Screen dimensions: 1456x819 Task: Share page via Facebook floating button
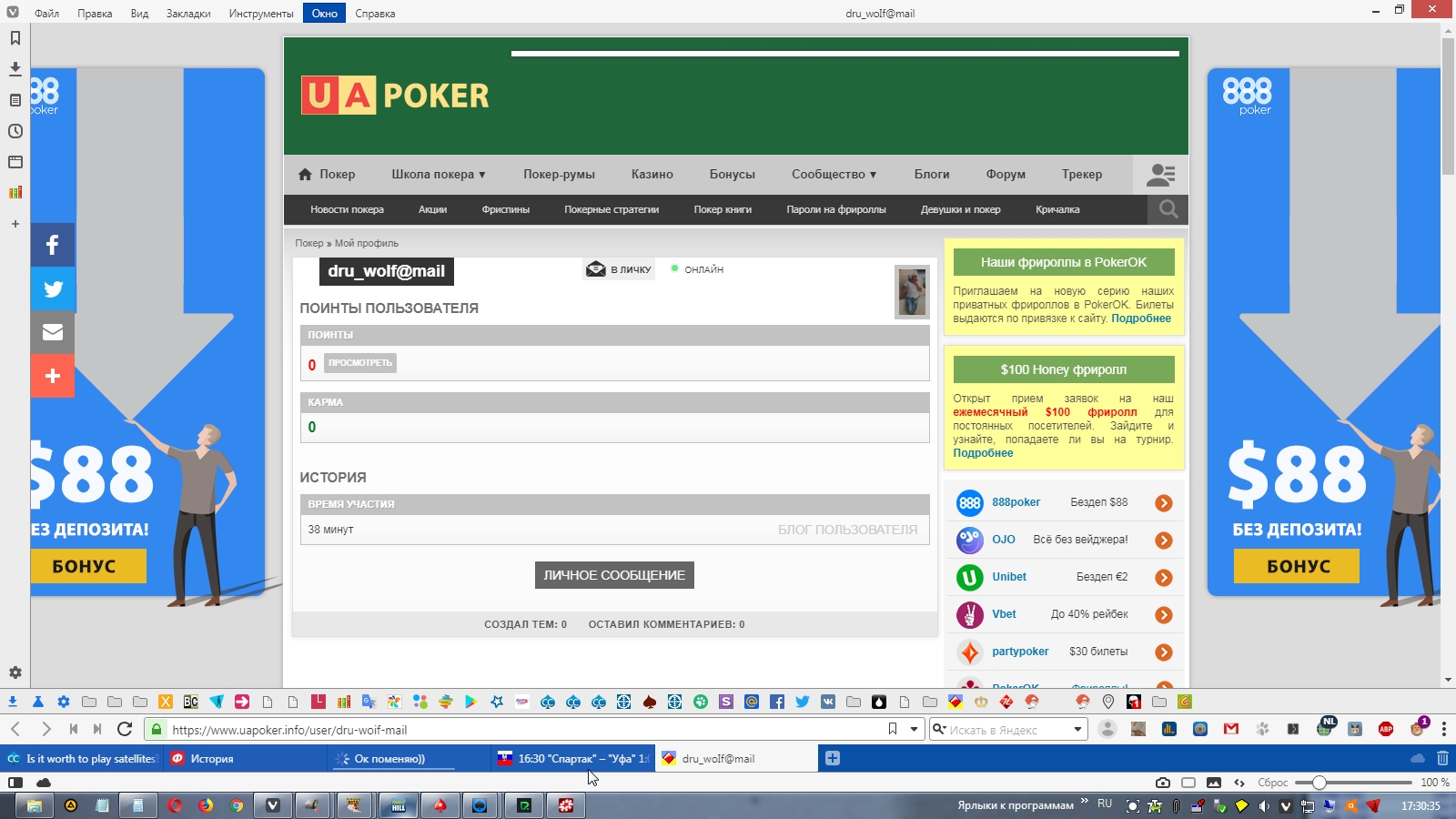[x=53, y=245]
